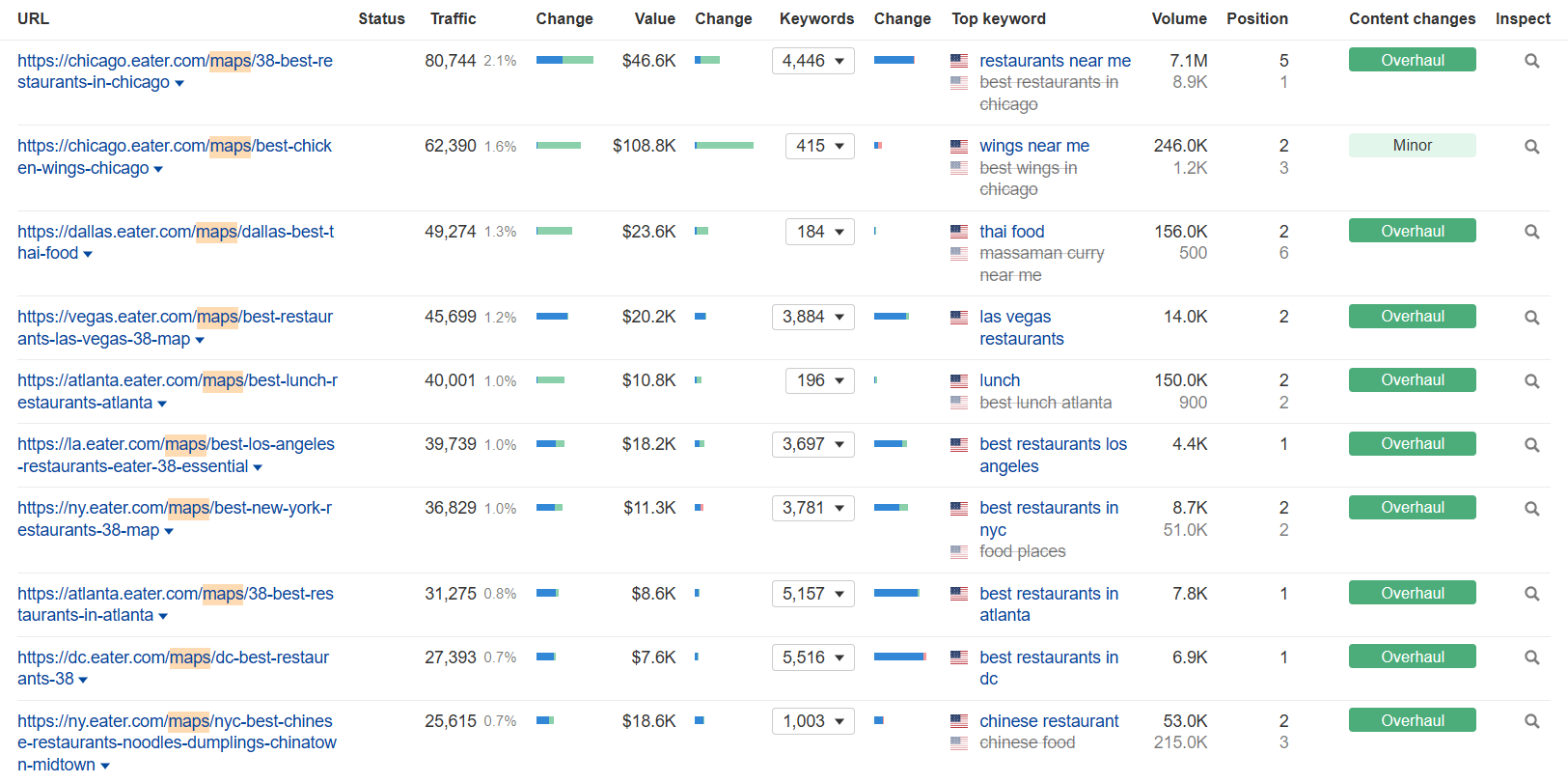Screen dimensions: 1568x783
Task: Inspect the best-new-york-restaurants row
Action: [1531, 509]
